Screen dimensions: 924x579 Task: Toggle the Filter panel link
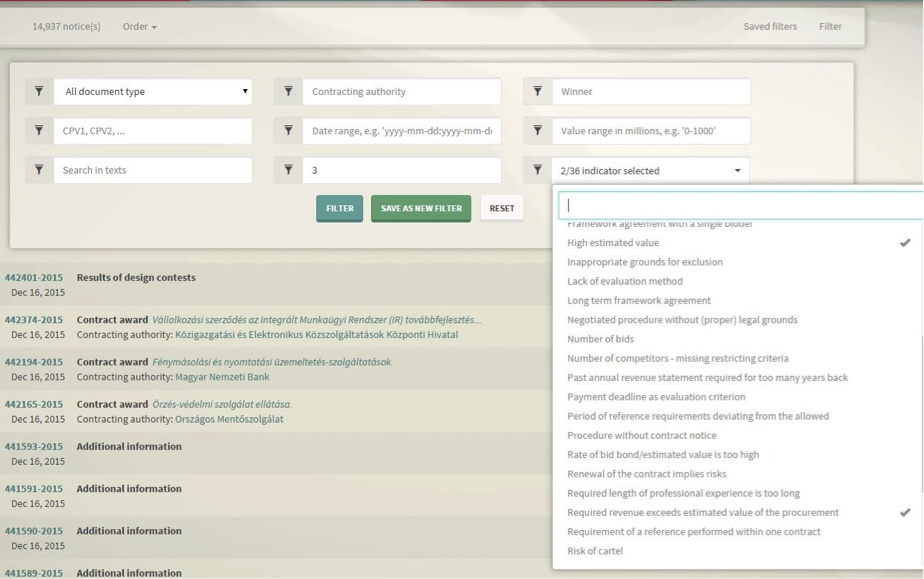click(830, 27)
